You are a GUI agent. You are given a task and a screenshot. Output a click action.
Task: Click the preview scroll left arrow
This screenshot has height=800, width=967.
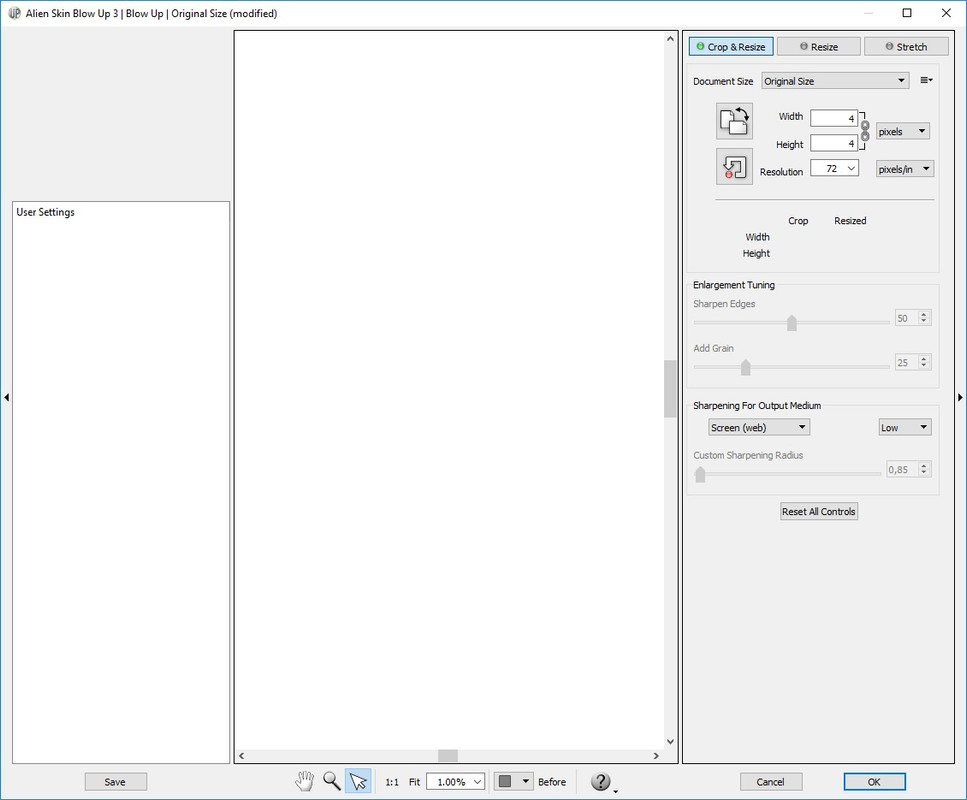[x=242, y=756]
